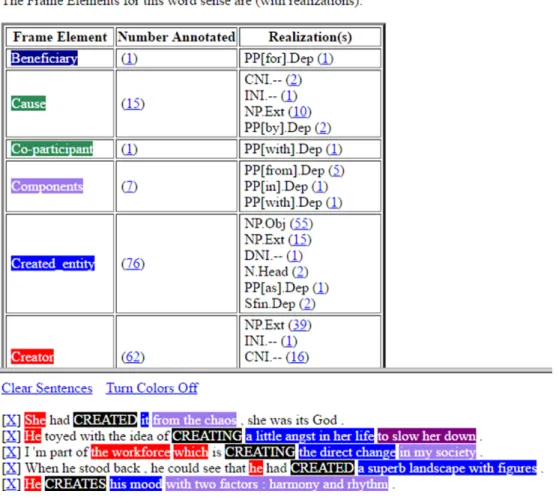
Task: Click the (2) link beside Sfin.Dep
Action: point(307,304)
